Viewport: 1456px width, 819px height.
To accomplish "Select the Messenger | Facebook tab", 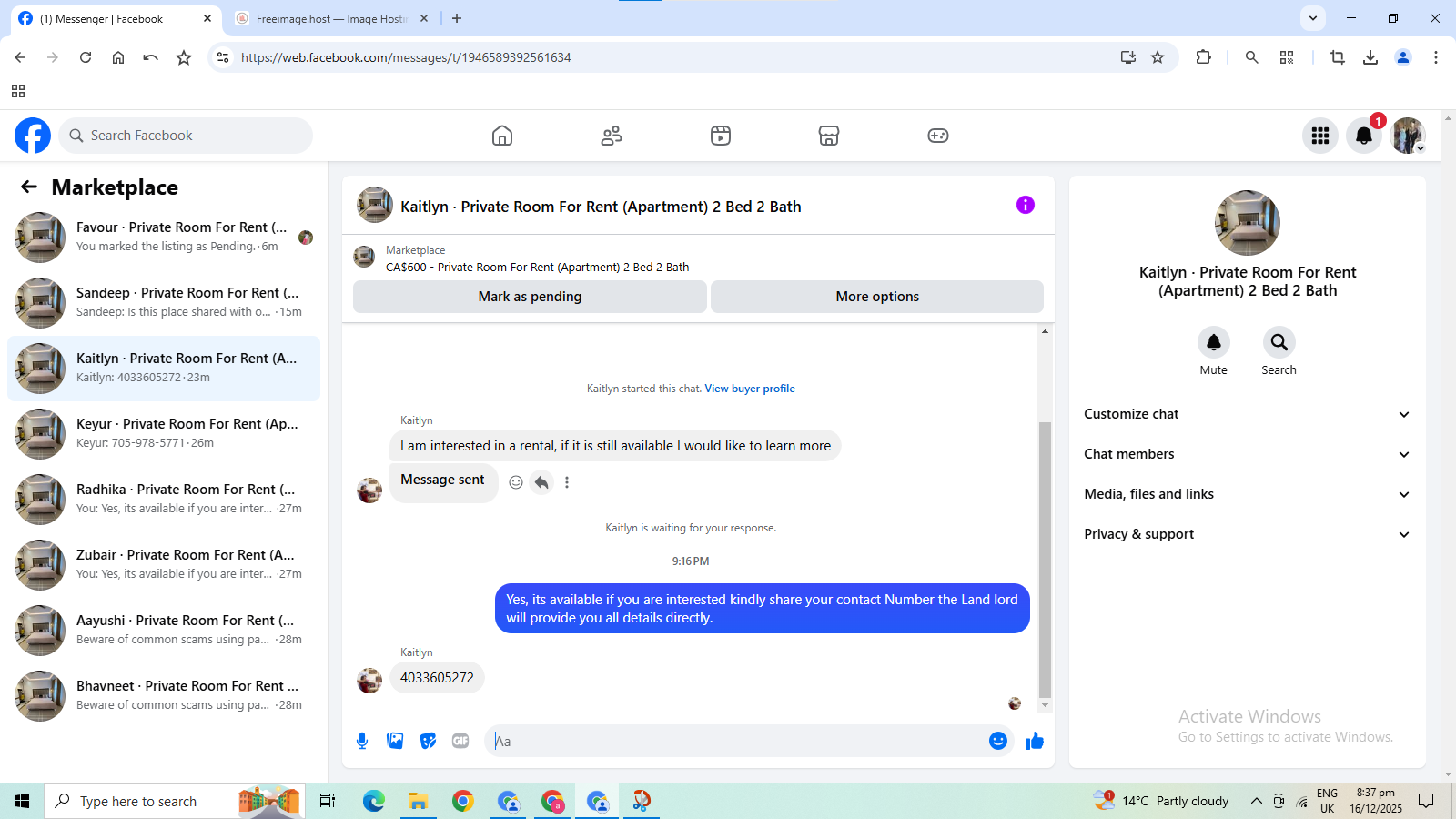I will 115,18.
